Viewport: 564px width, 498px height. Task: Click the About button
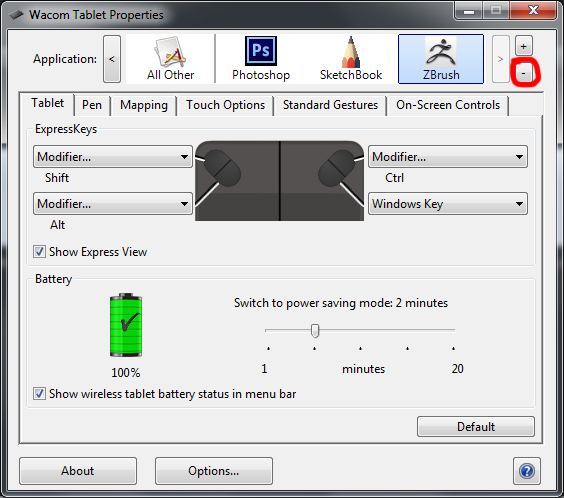[78, 471]
